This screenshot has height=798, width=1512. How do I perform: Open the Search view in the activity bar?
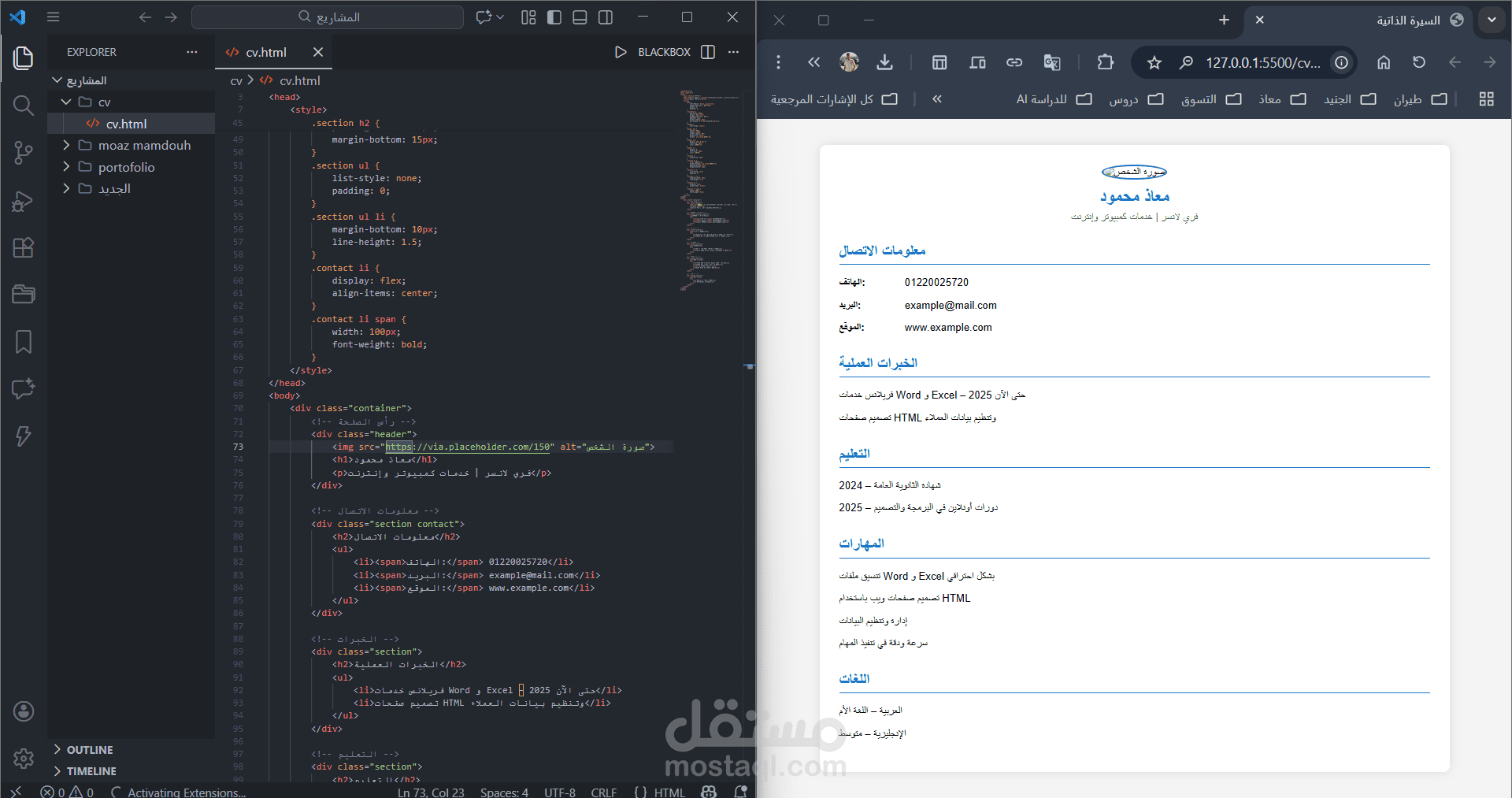[x=23, y=105]
